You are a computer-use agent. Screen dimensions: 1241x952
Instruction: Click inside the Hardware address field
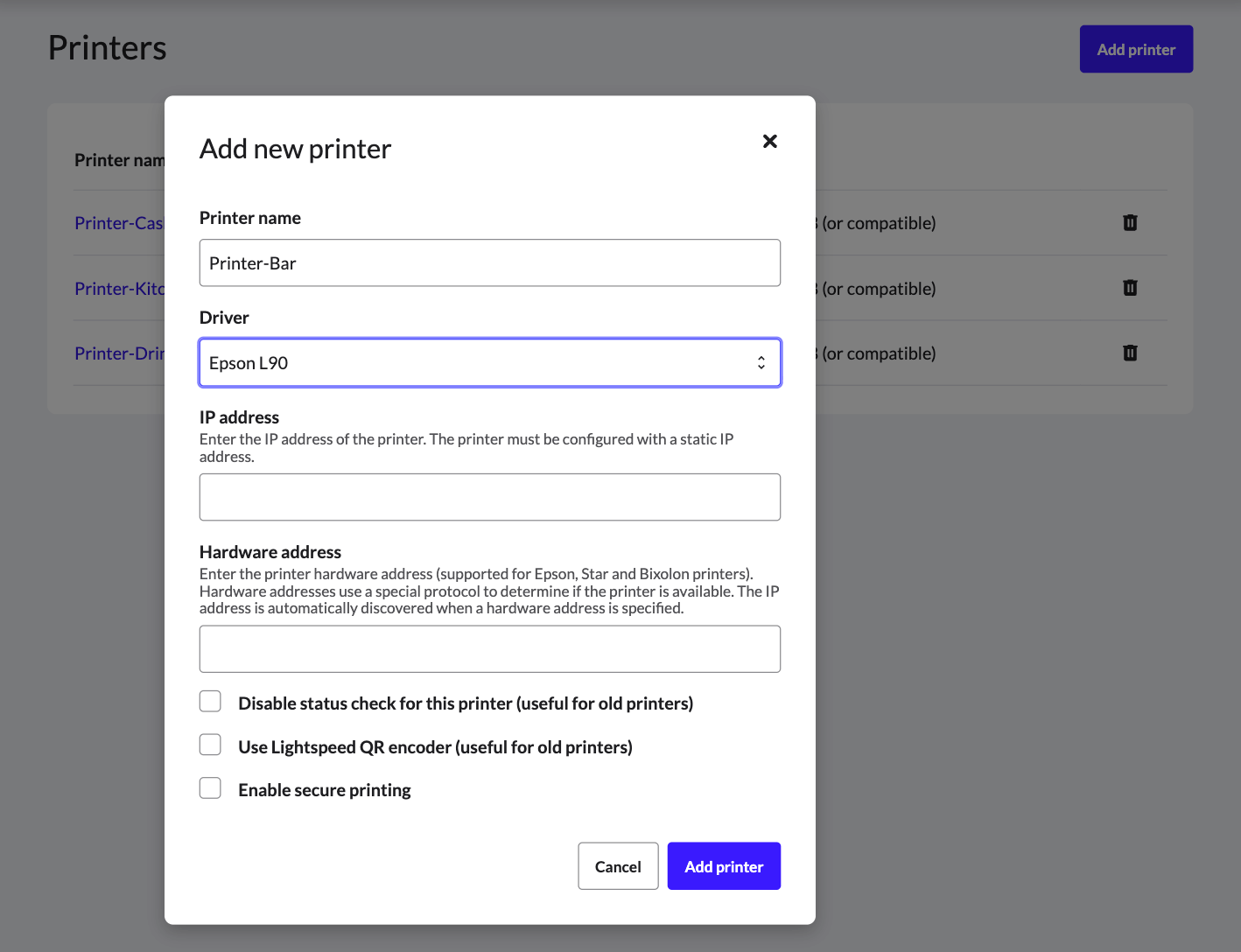click(490, 648)
